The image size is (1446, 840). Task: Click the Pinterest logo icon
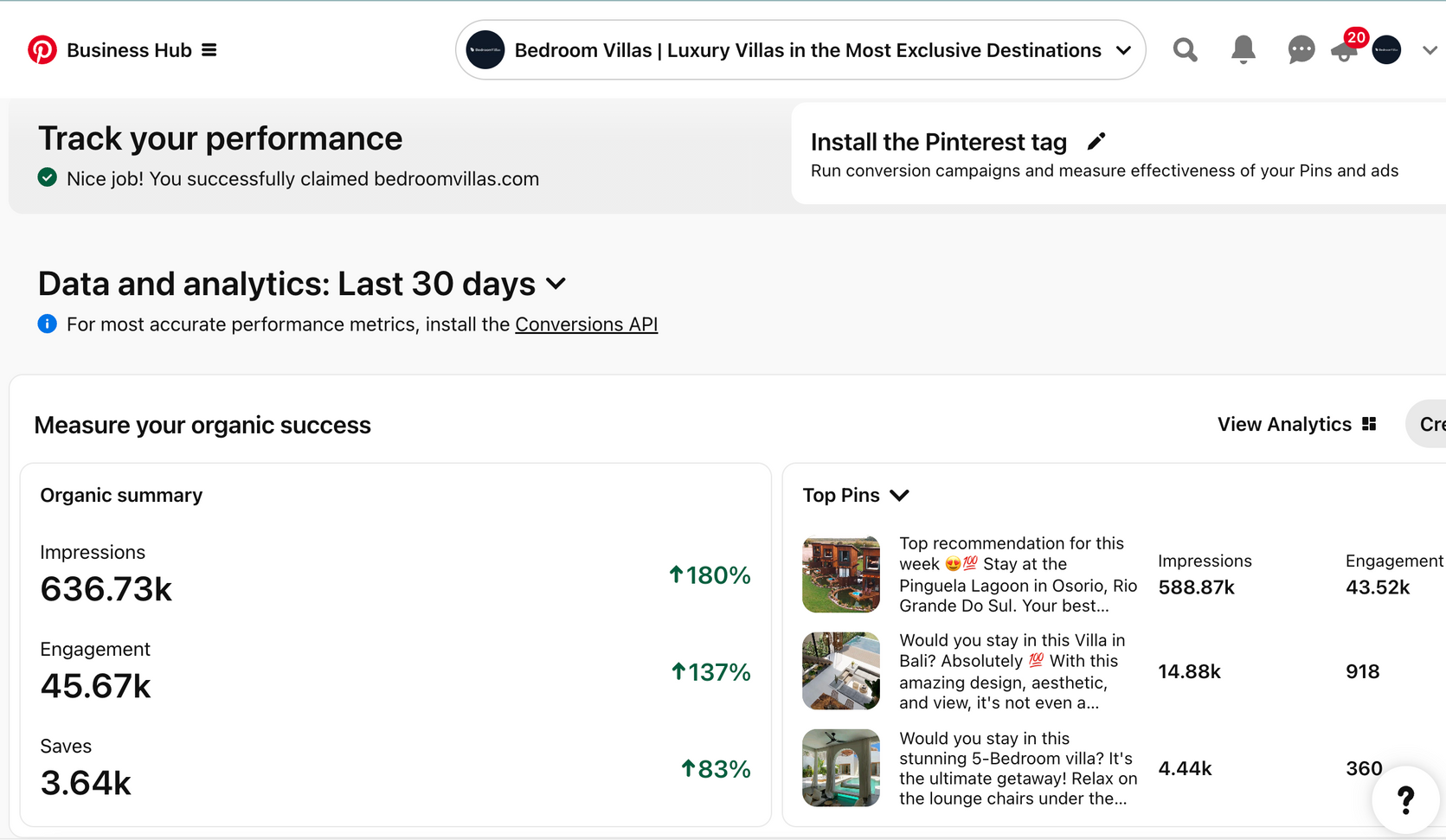tap(42, 50)
